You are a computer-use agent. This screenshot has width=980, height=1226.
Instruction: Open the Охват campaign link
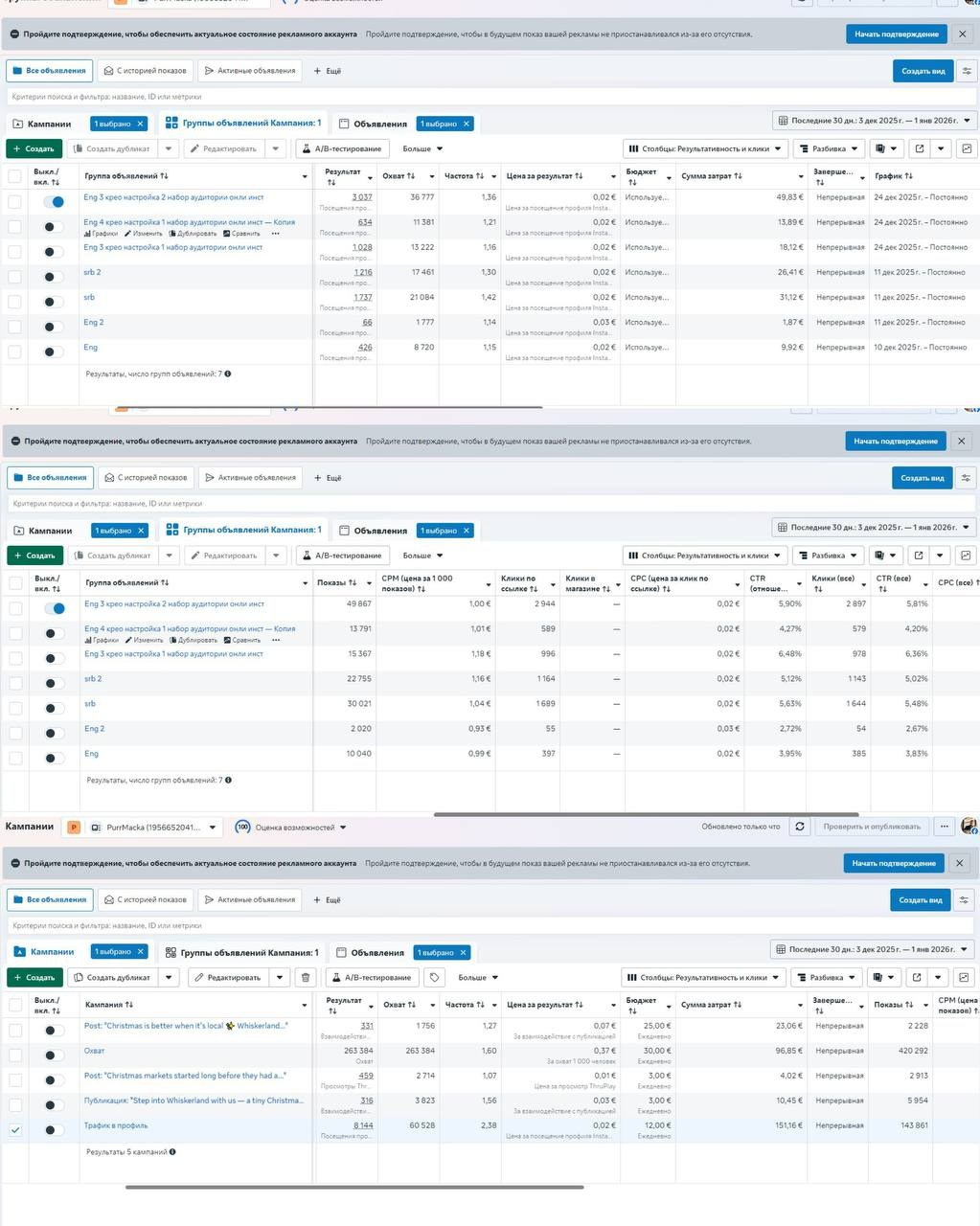tap(94, 1051)
